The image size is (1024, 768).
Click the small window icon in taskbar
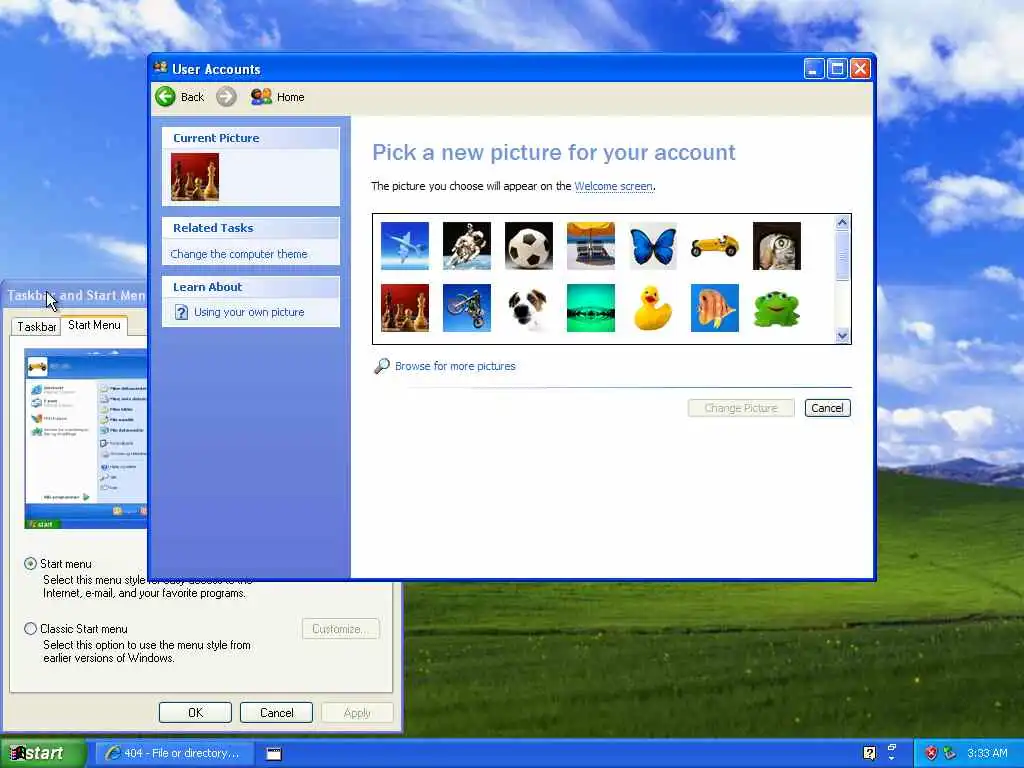tap(274, 754)
